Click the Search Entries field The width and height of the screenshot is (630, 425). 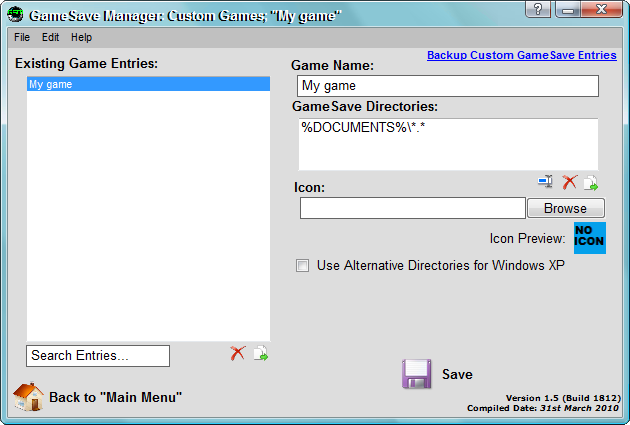click(98, 356)
